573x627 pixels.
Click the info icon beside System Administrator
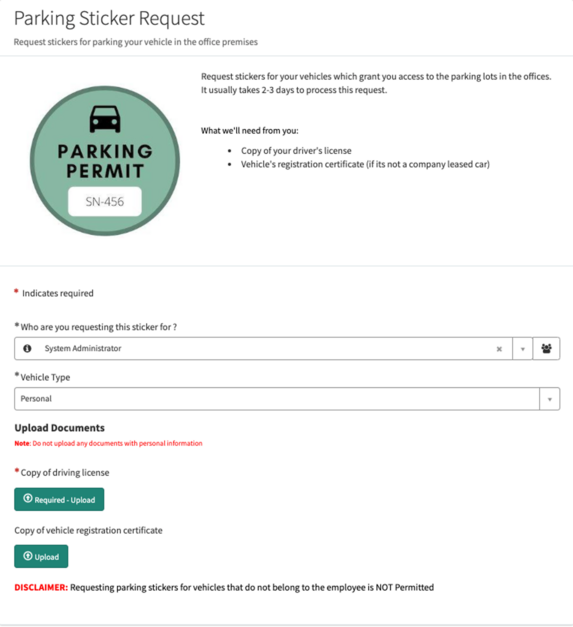[27, 348]
